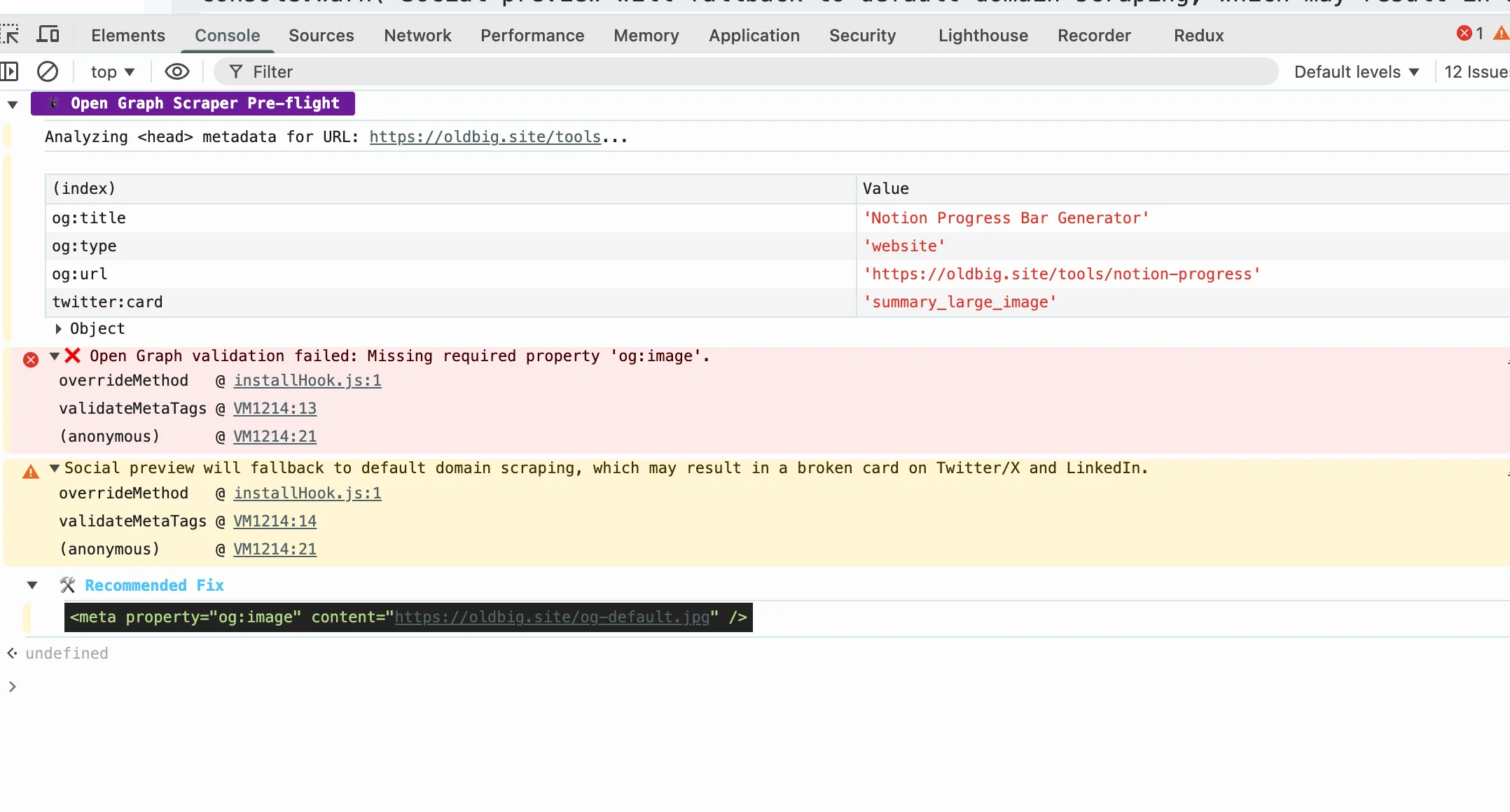Sort table by the (index) column header
1510x812 pixels.
pyautogui.click(x=450, y=189)
